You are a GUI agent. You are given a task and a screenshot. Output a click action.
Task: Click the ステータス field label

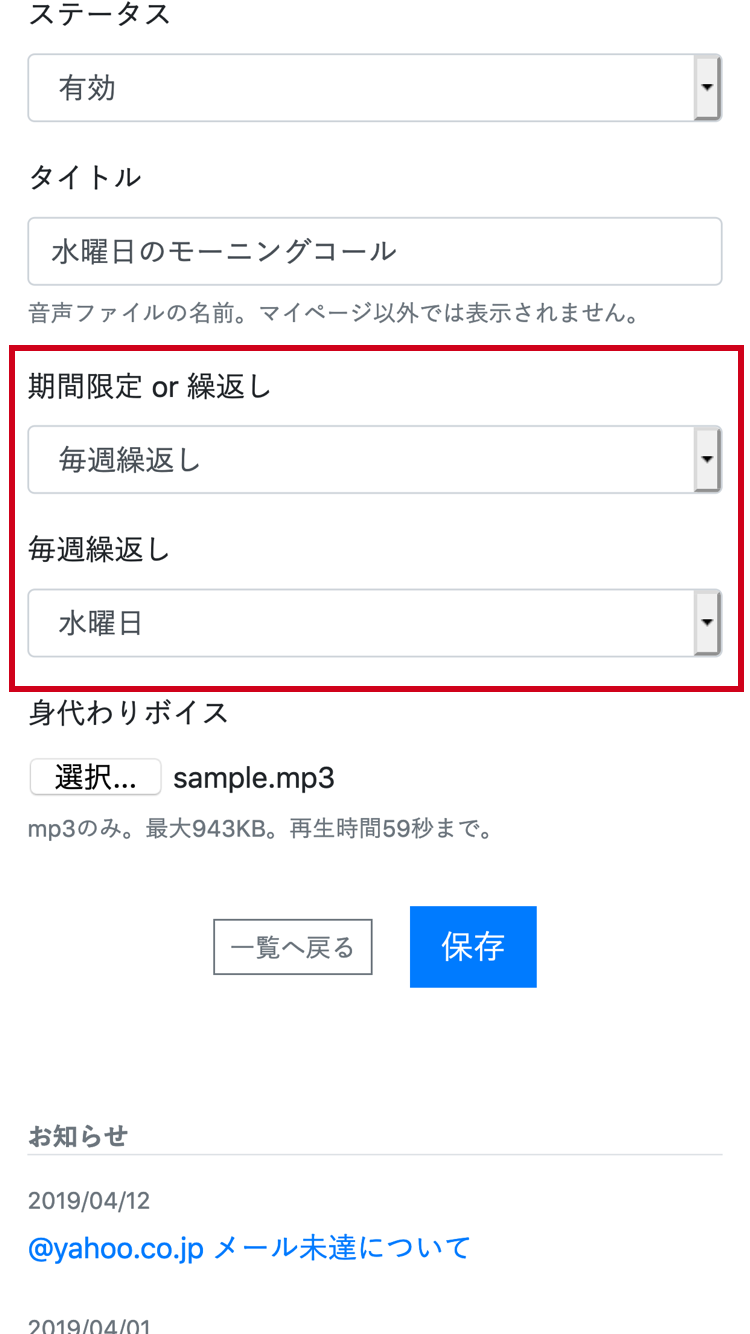100,14
